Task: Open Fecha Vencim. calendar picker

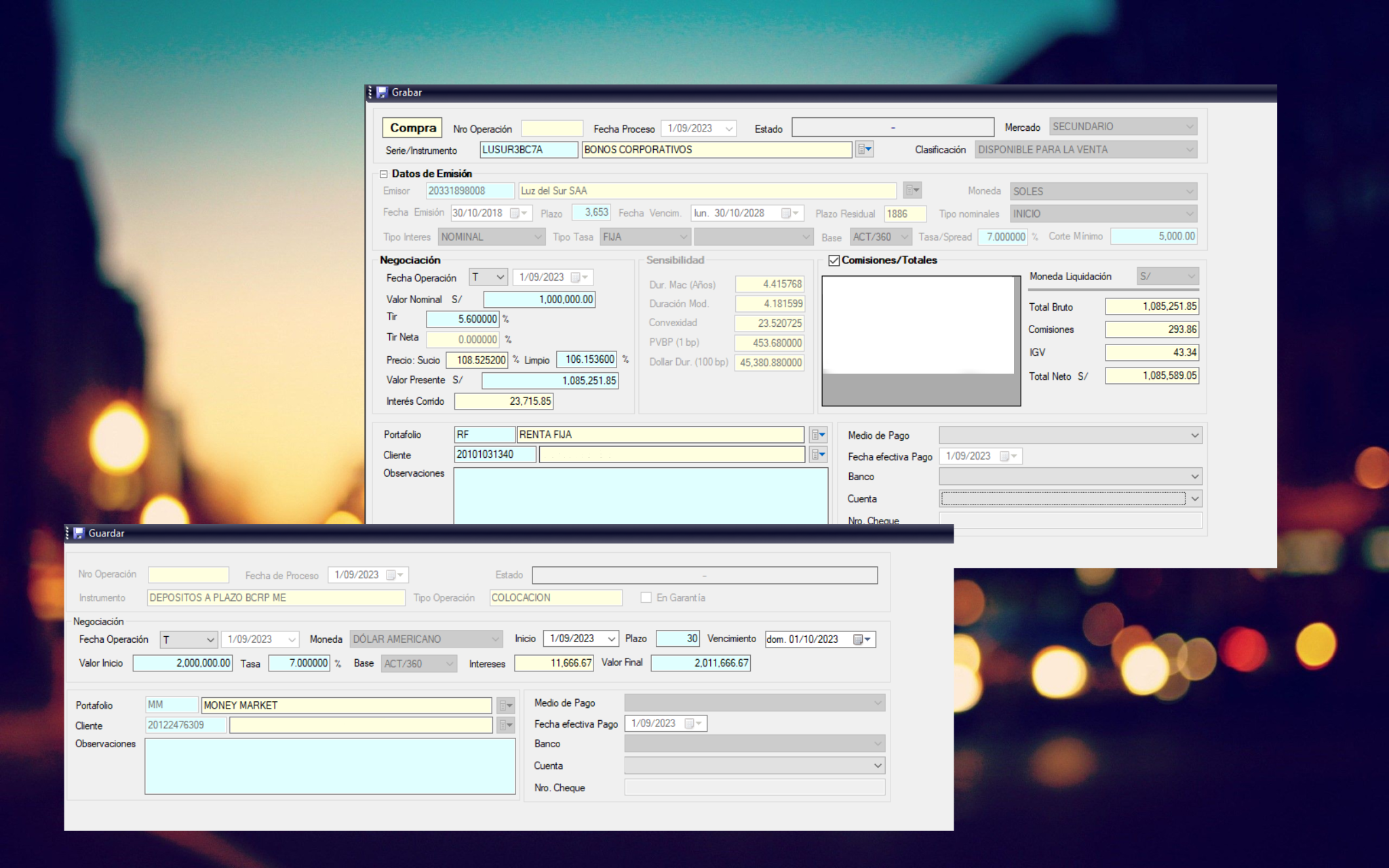Action: [790, 213]
